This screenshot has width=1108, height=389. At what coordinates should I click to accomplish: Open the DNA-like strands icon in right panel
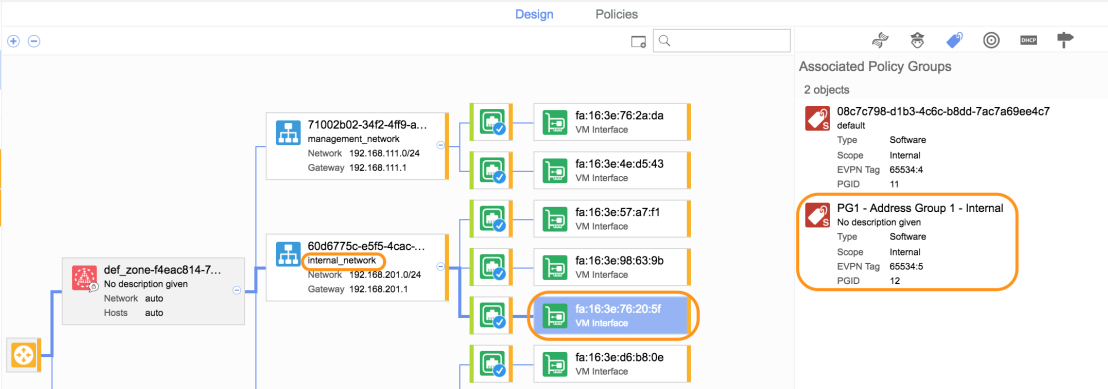880,40
